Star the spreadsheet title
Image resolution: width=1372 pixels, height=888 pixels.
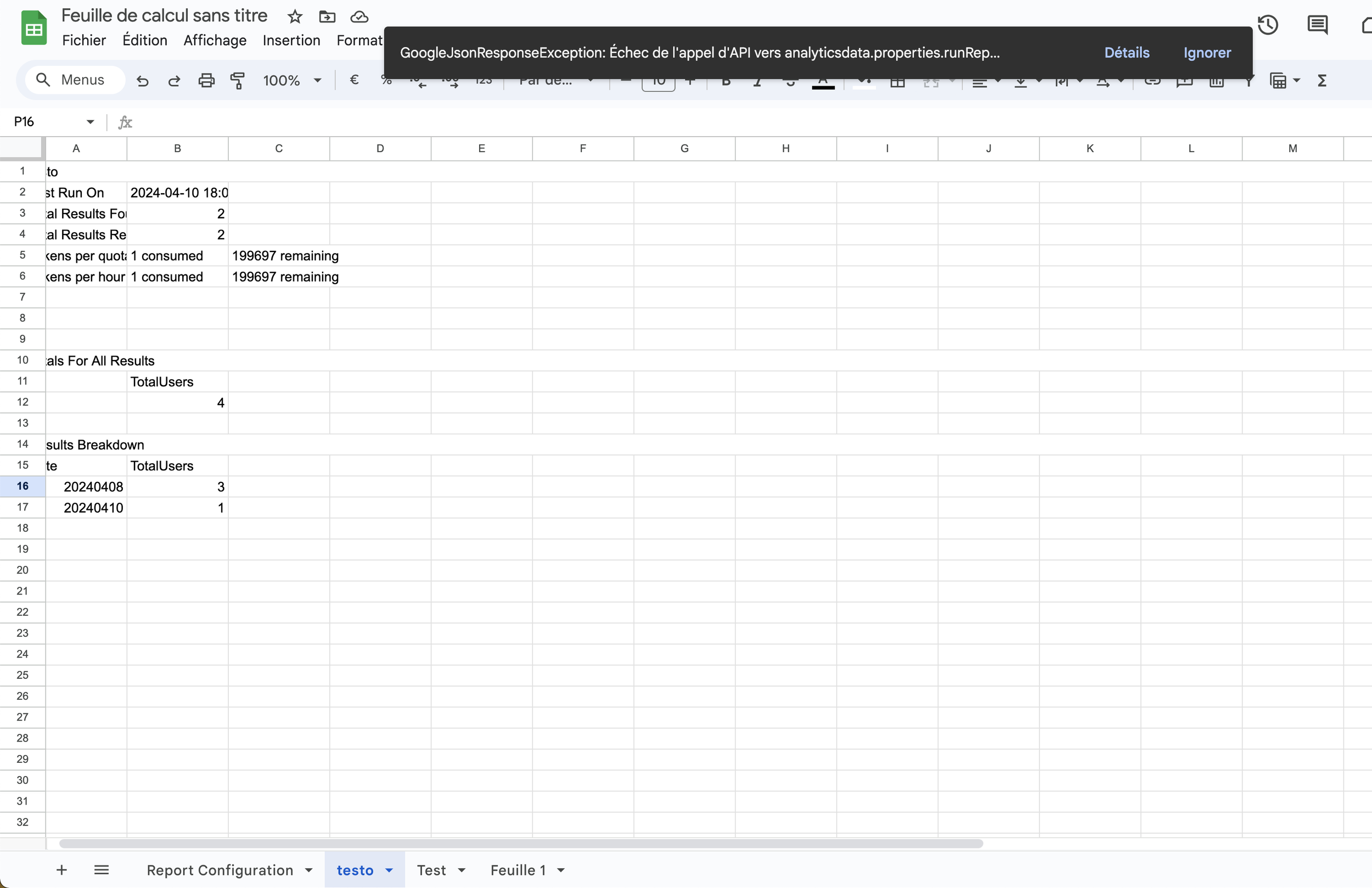point(295,16)
